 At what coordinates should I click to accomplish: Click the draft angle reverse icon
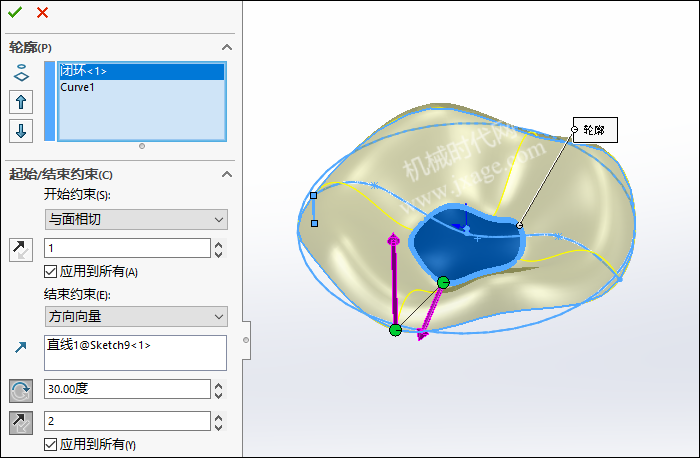click(21, 391)
